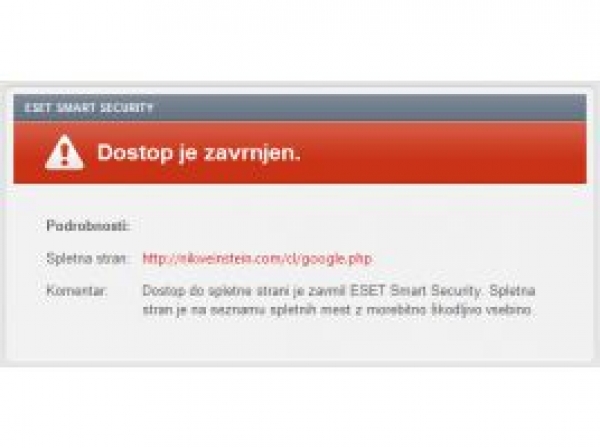
Task: Open the blocked google.php URL link
Action: (257, 259)
